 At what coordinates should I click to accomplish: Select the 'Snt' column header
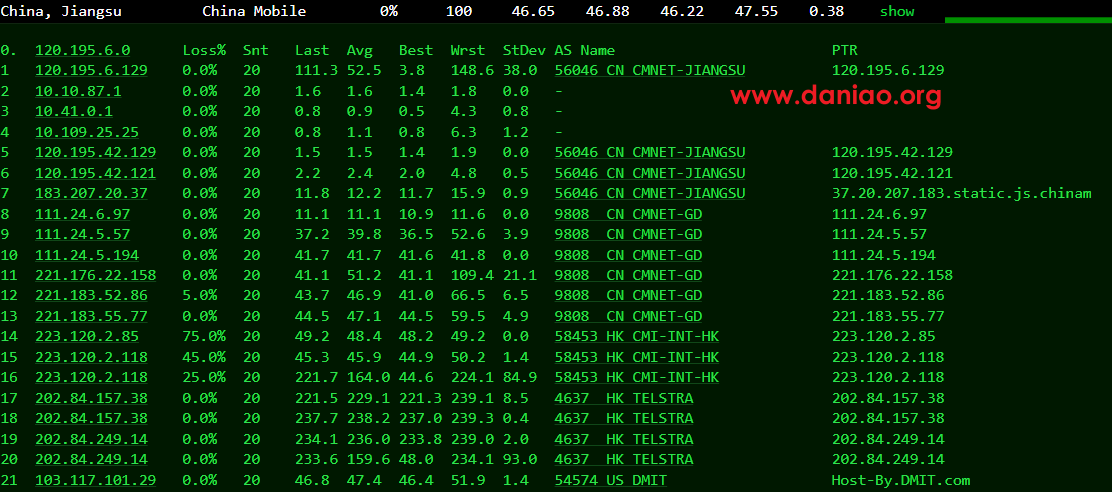pyautogui.click(x=256, y=50)
